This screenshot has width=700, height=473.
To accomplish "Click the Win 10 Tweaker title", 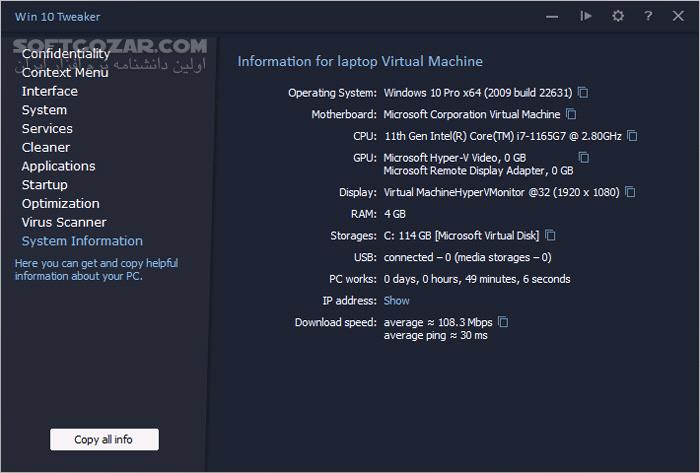I will [58, 17].
